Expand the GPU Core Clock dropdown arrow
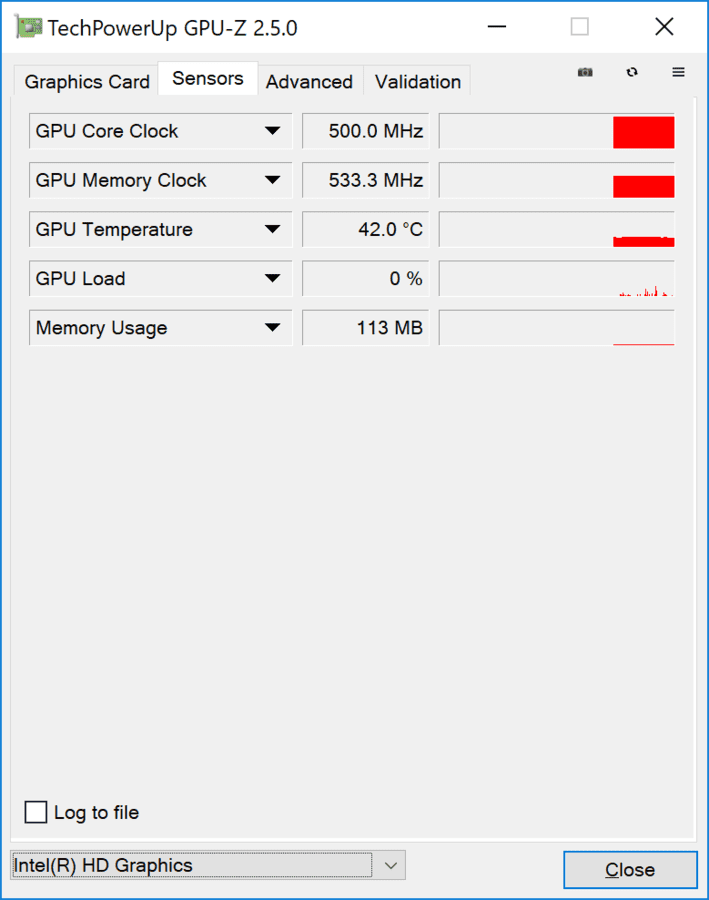The height and width of the screenshot is (900, 709). (273, 131)
